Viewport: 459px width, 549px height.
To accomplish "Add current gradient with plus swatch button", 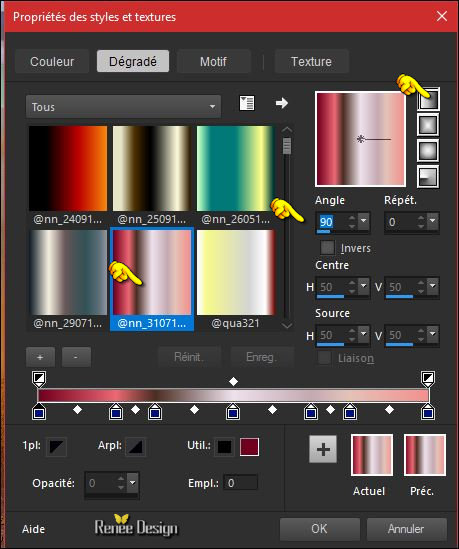I will [323, 449].
